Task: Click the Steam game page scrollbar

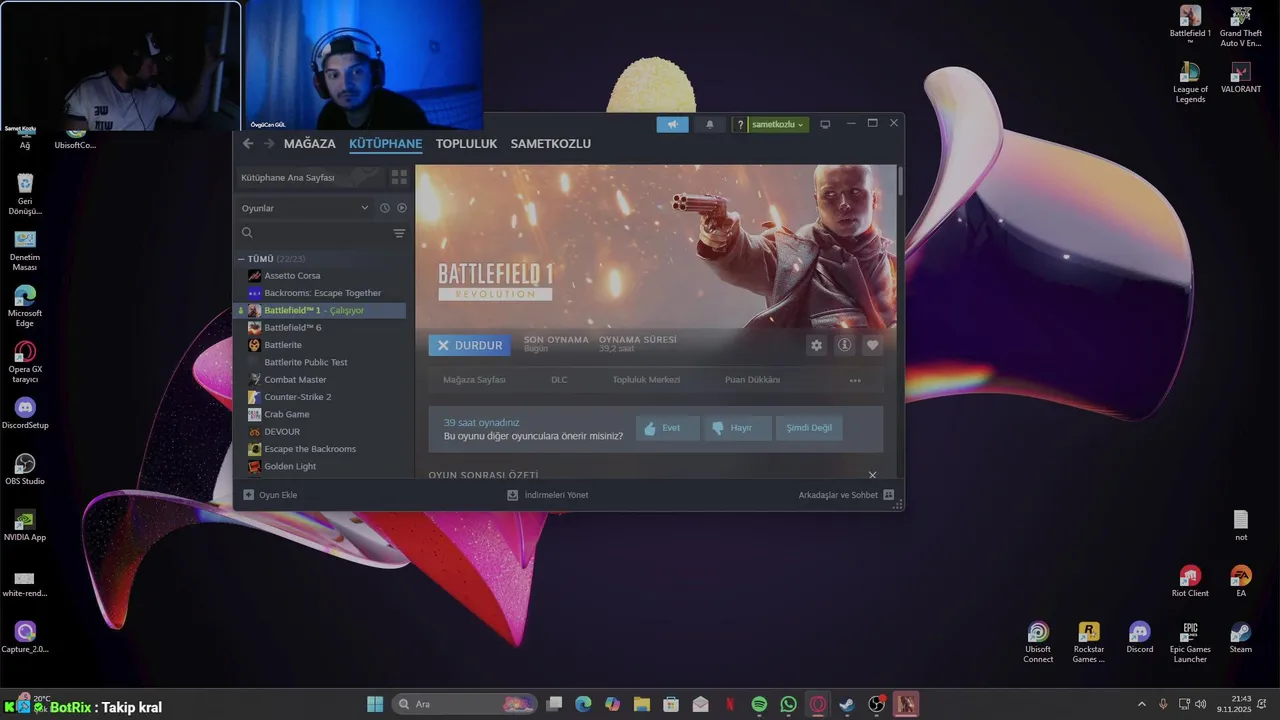Action: coord(900,181)
